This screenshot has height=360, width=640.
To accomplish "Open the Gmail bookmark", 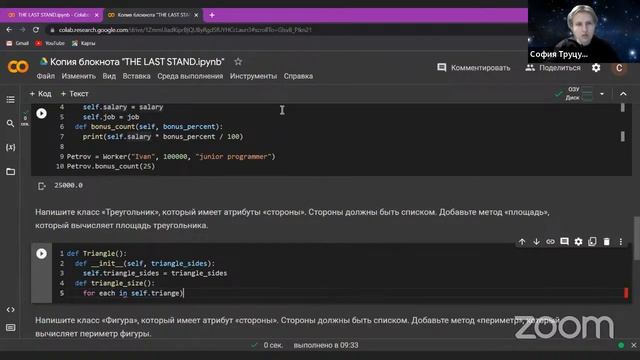I will click(x=18, y=43).
